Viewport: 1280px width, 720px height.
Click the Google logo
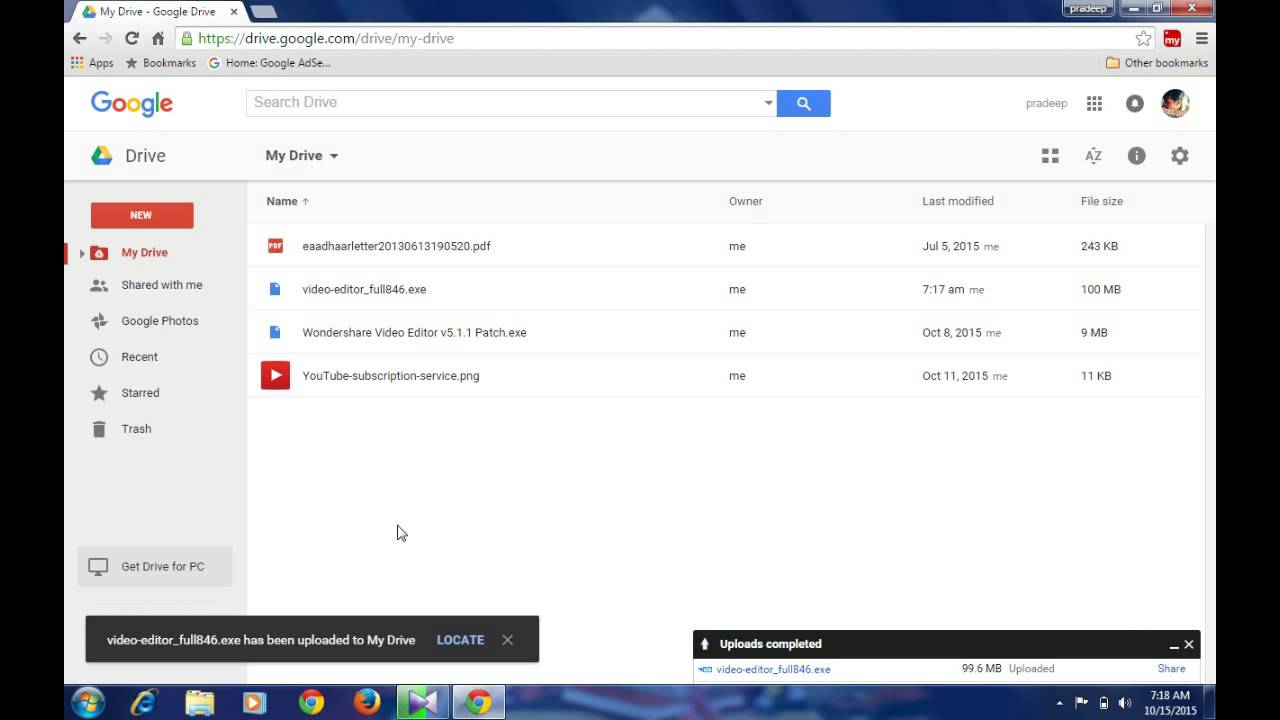pos(132,103)
